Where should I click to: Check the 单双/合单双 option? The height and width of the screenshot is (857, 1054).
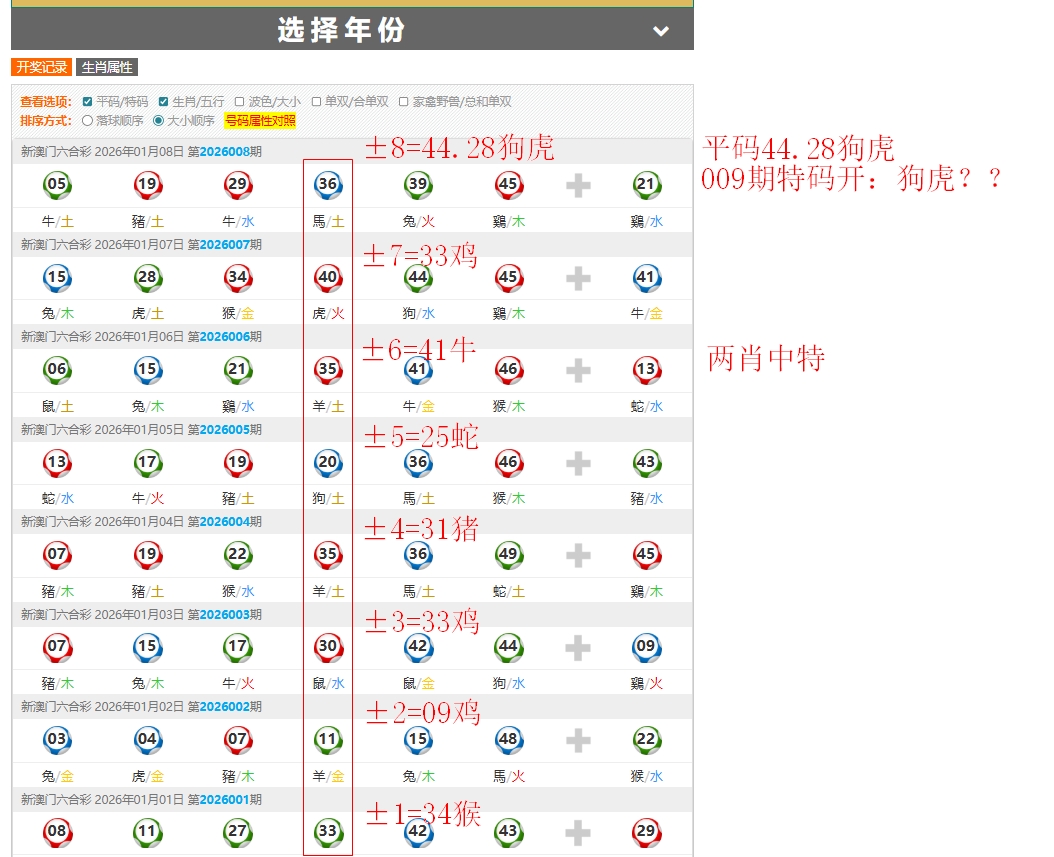[x=316, y=102]
